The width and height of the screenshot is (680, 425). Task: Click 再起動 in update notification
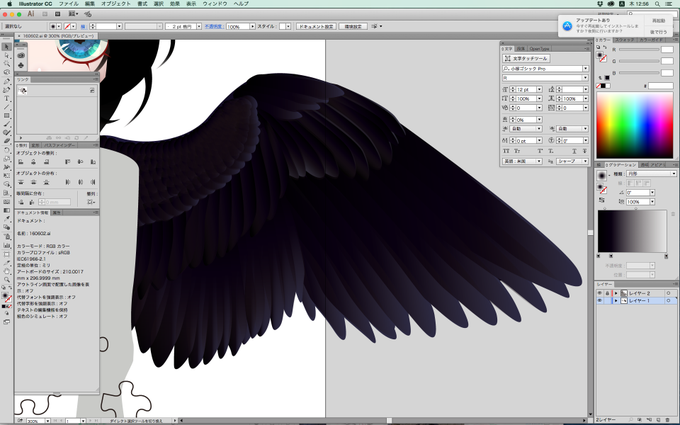click(x=658, y=21)
